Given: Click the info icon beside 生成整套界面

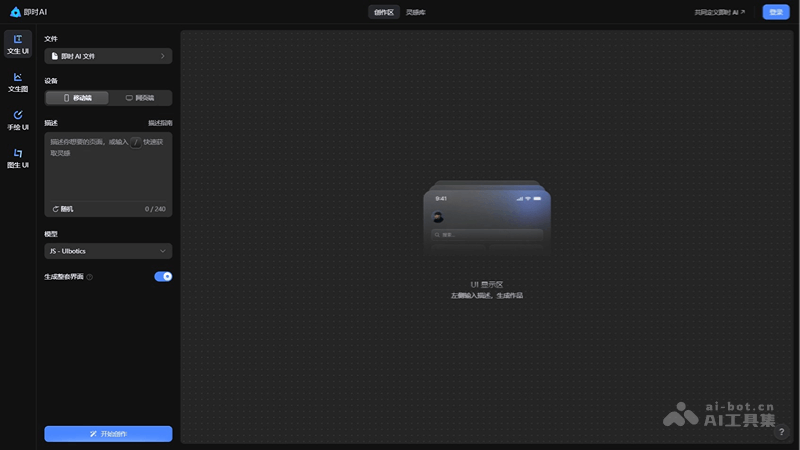Looking at the screenshot, I should [90, 277].
